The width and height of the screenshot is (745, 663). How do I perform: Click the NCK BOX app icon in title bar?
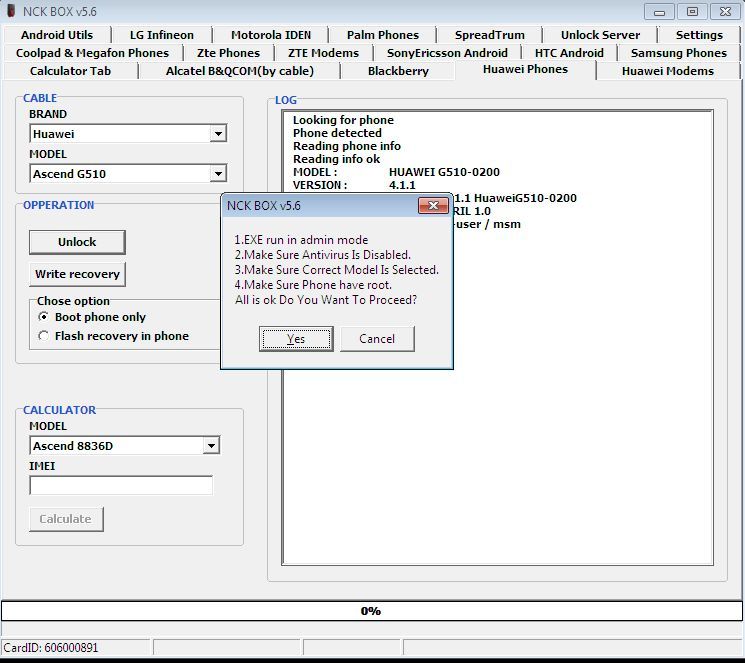click(11, 11)
